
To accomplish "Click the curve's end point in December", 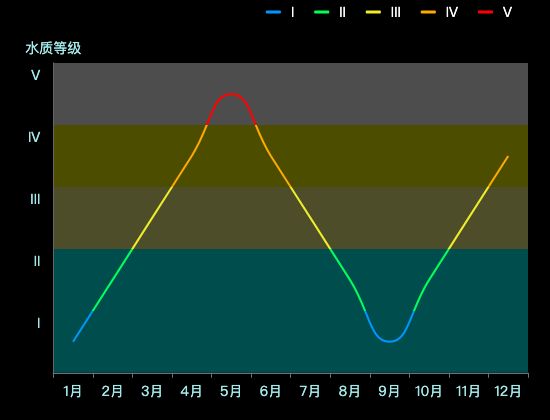I will pos(508,156).
